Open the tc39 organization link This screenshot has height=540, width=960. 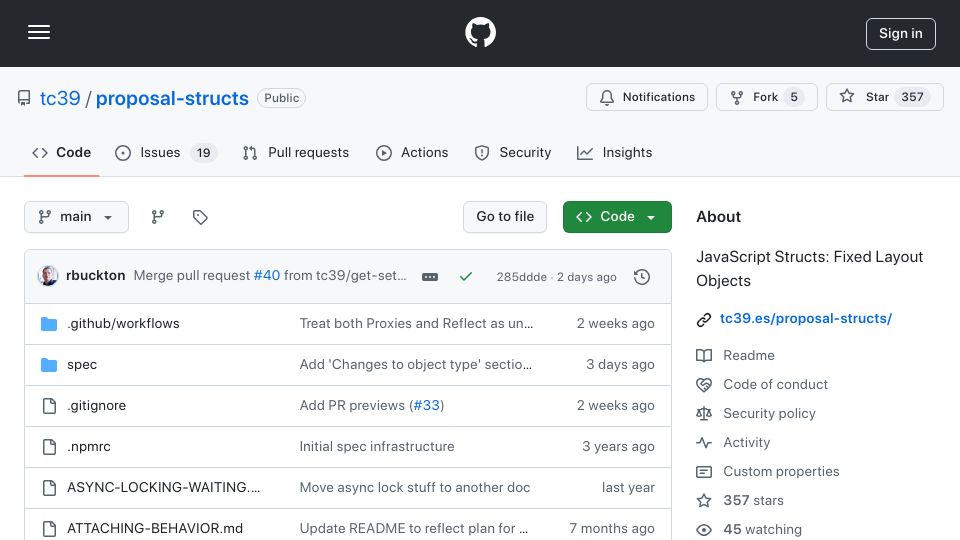[x=60, y=98]
